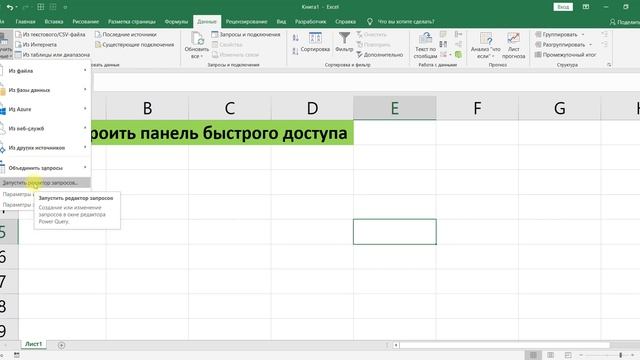Open the 'Сортировка' sort dialog
The width and height of the screenshot is (640, 360).
click(x=315, y=42)
